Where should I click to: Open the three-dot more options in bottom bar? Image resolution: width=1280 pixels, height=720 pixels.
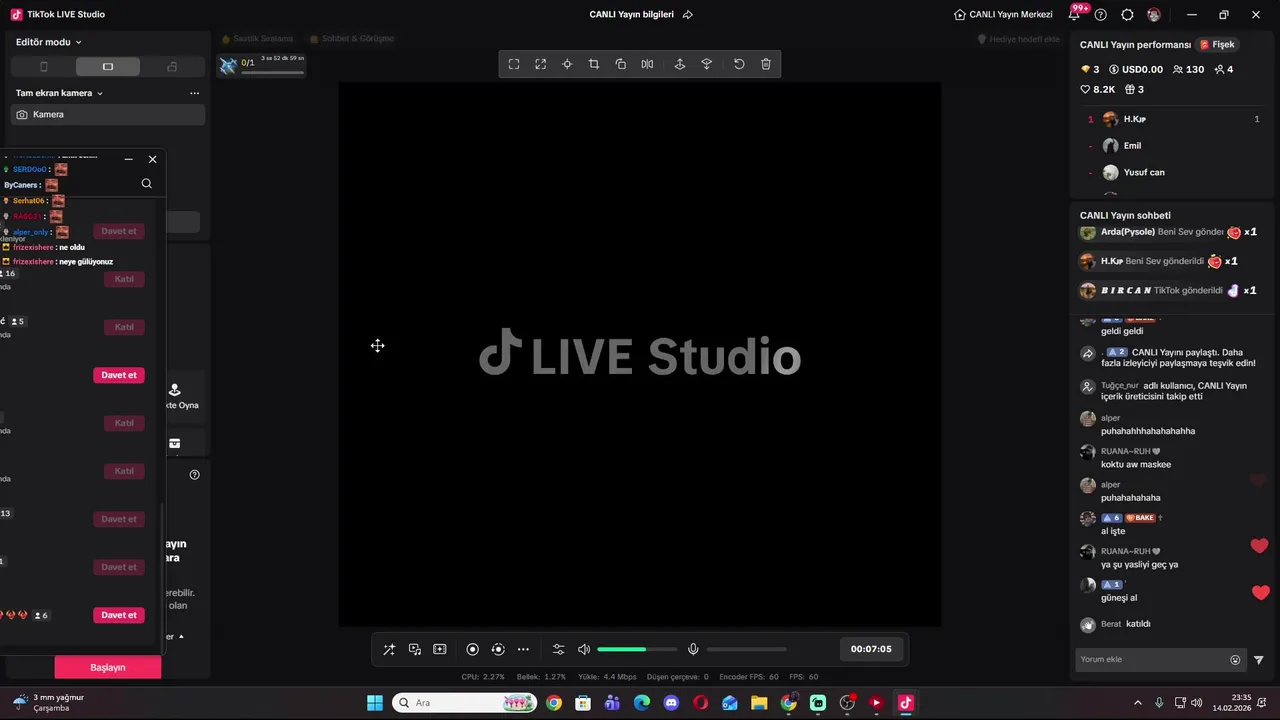click(x=523, y=649)
